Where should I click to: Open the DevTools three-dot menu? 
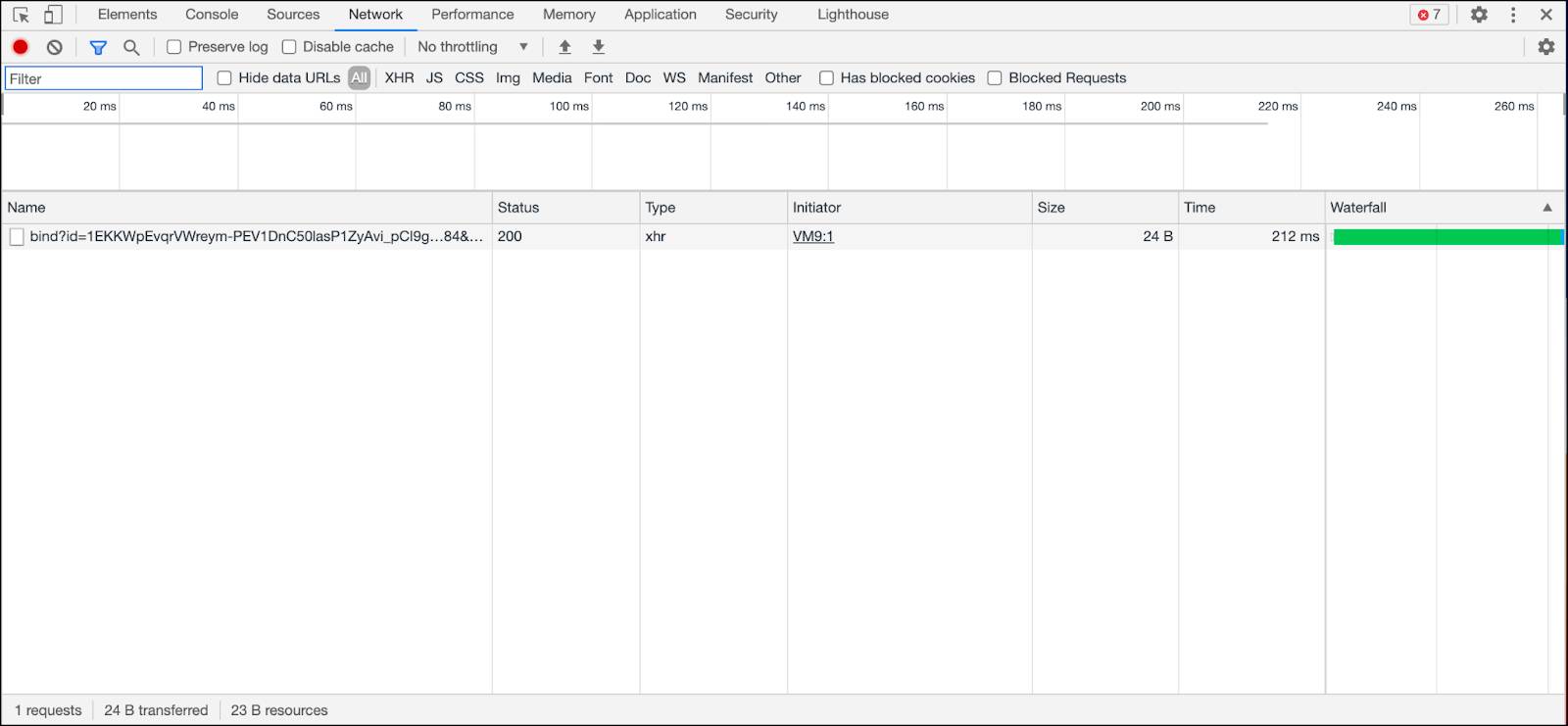coord(1513,15)
